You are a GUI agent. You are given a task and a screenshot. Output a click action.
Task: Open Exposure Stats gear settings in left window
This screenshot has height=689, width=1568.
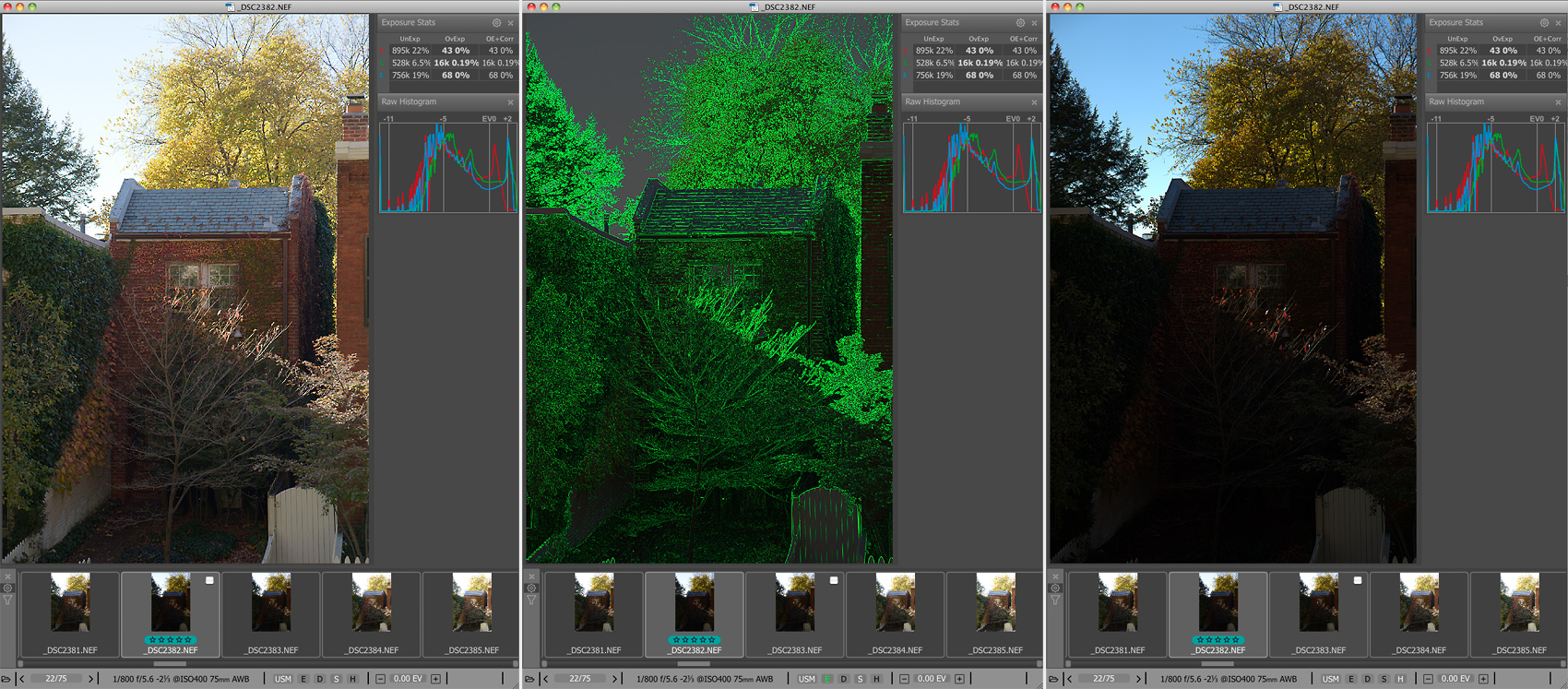[x=496, y=23]
